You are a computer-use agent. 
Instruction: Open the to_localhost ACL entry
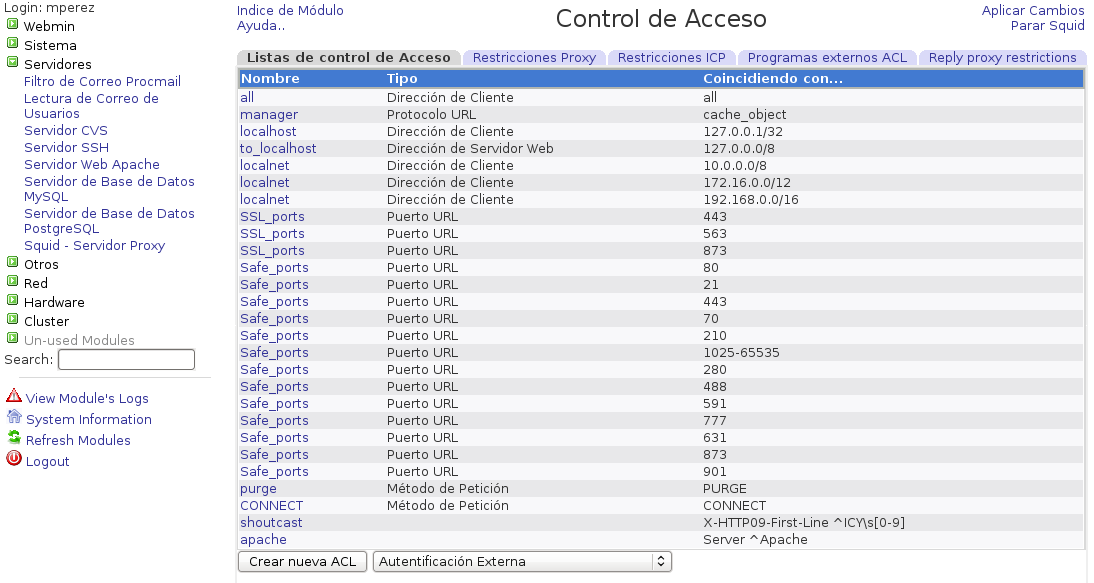pyautogui.click(x=278, y=148)
